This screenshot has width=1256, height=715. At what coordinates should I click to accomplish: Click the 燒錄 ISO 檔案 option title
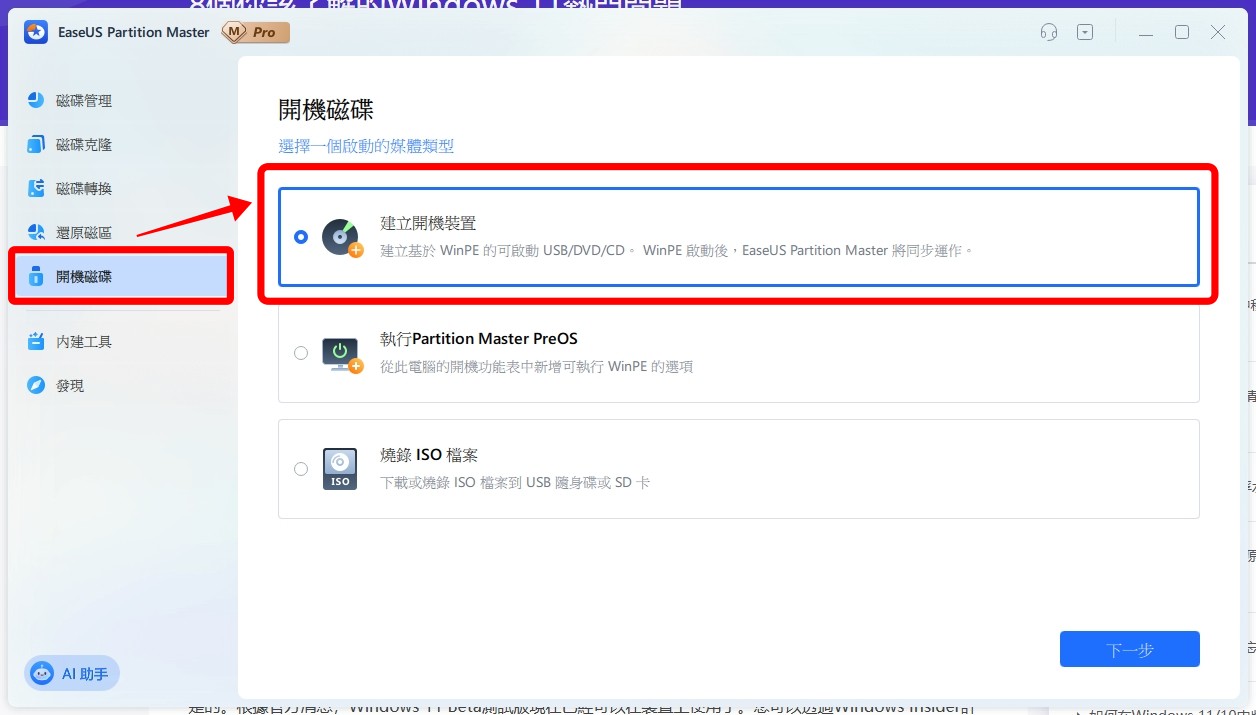pyautogui.click(x=429, y=455)
